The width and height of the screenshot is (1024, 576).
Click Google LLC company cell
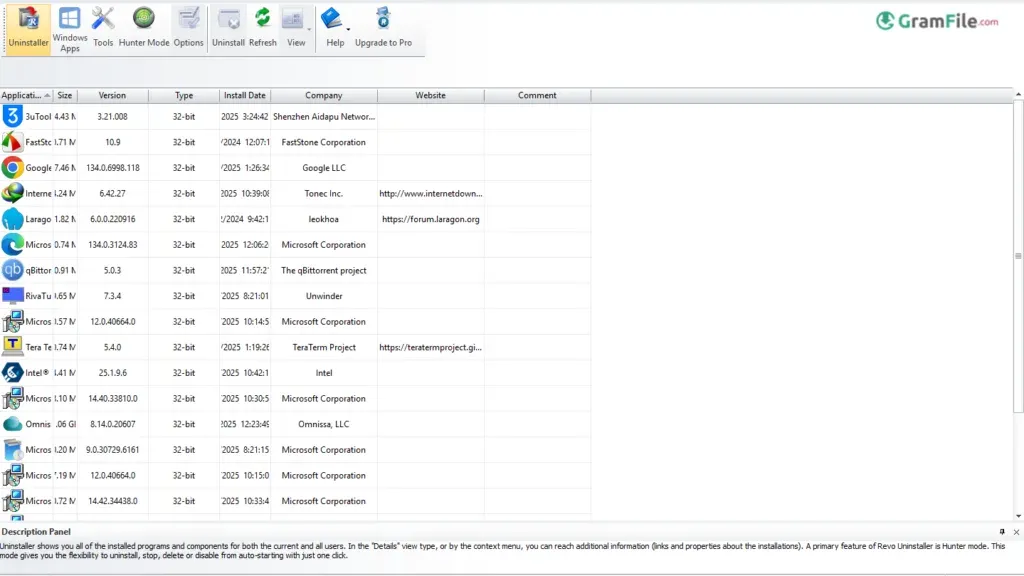[324, 167]
